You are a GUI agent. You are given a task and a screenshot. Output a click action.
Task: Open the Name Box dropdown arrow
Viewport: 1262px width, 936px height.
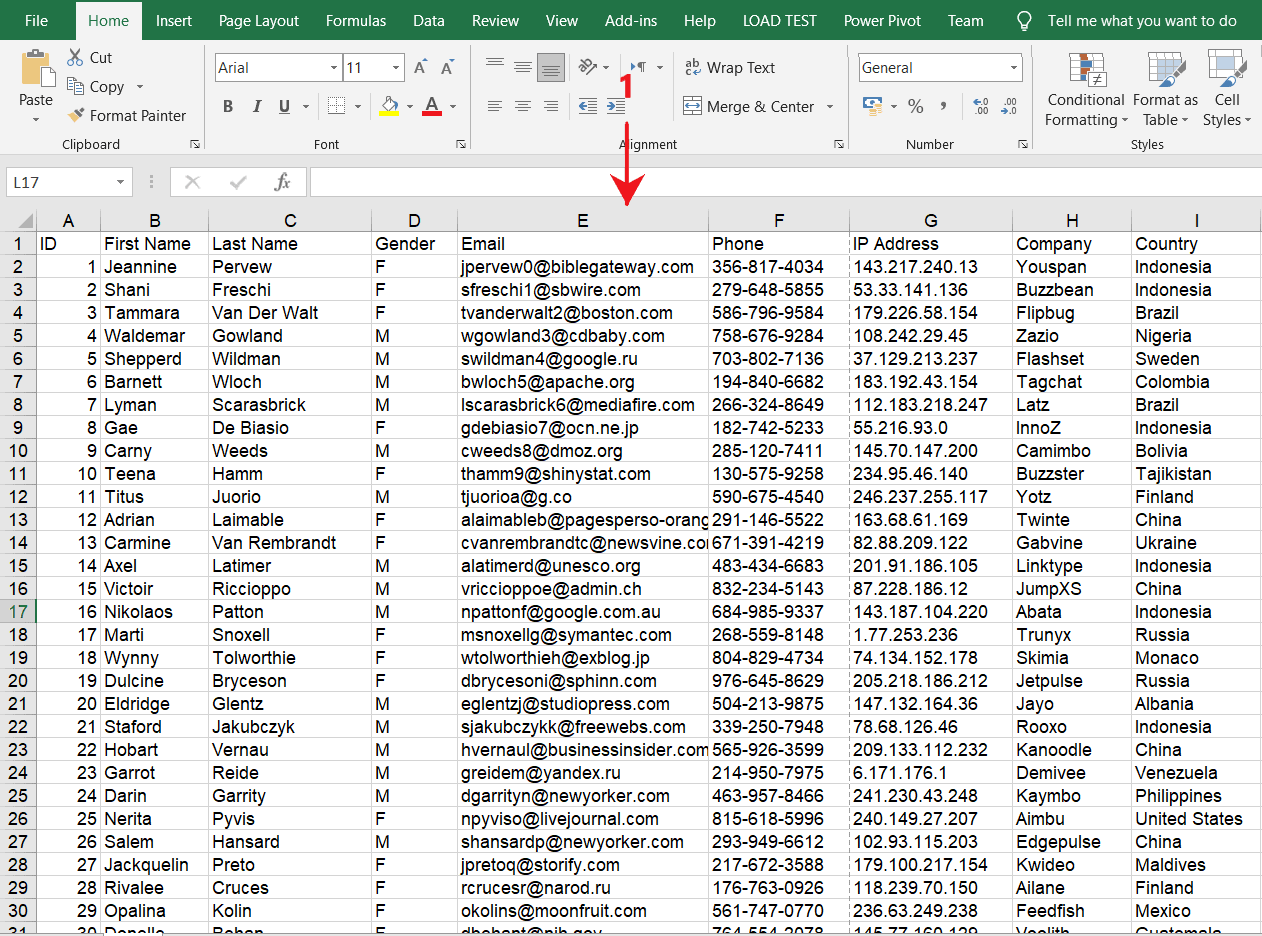coord(121,182)
